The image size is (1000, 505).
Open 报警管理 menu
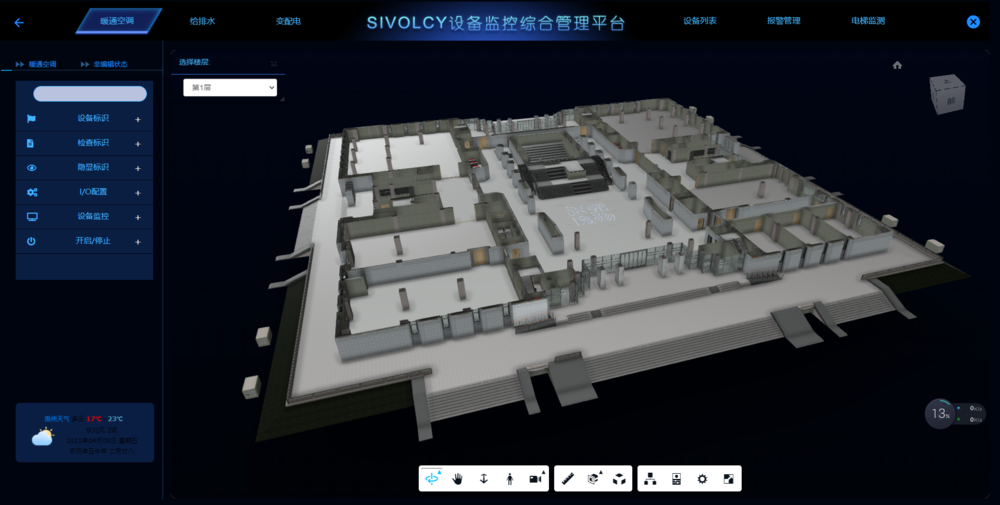(783, 21)
